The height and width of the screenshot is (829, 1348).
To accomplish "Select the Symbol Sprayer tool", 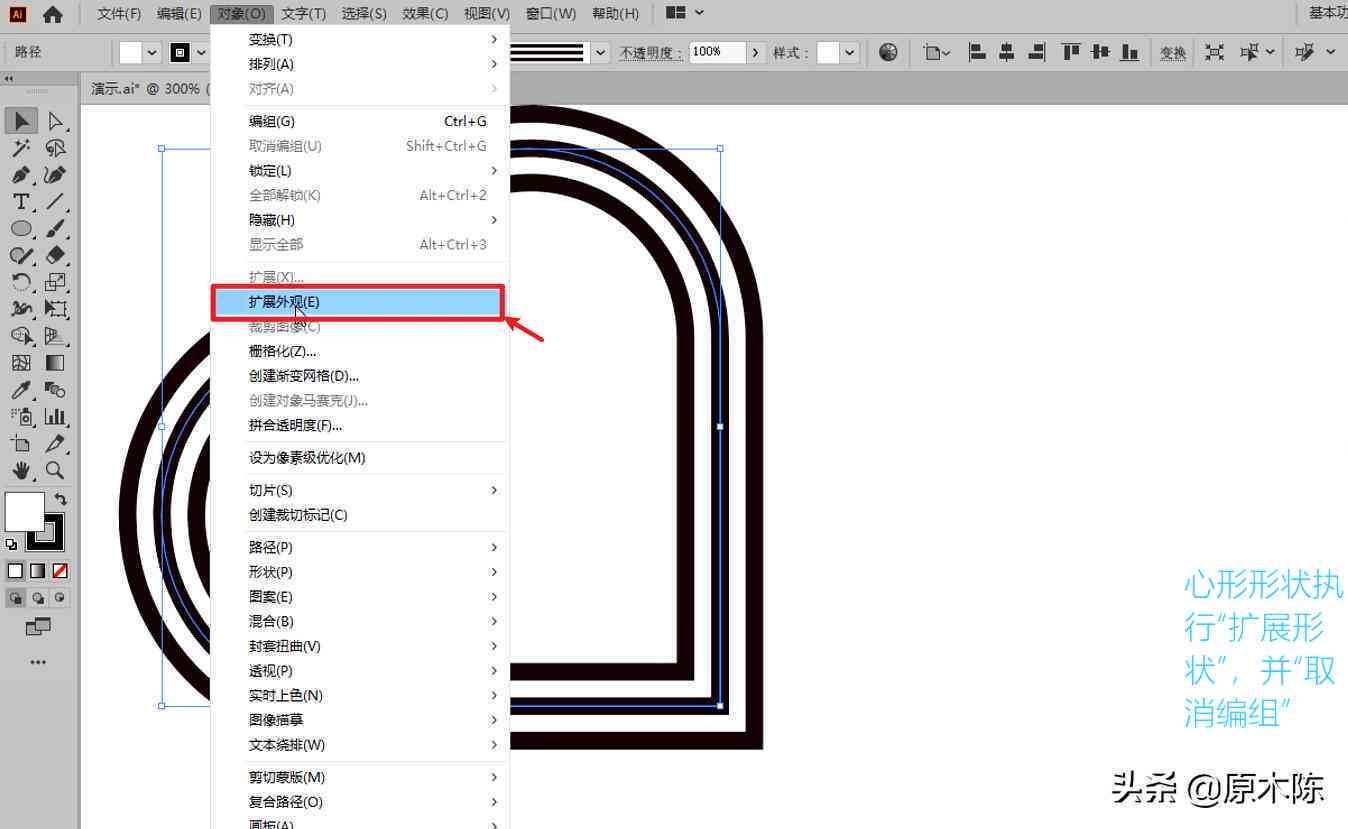I will 21,417.
